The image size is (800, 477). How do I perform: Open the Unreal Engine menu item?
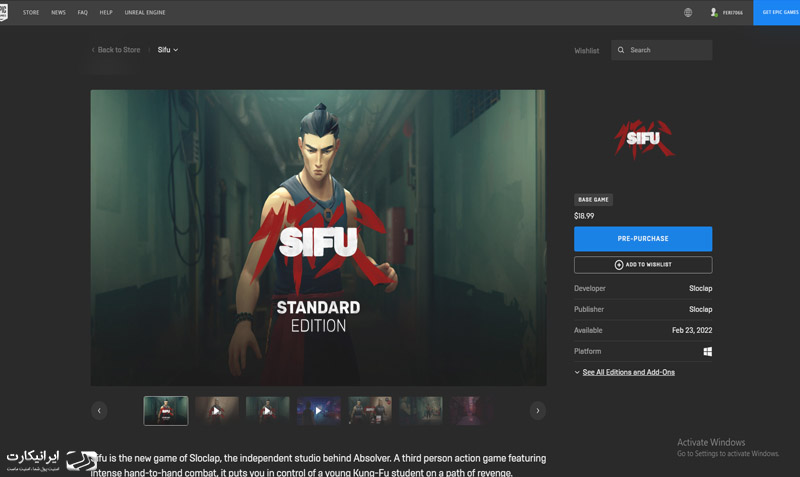pos(145,12)
